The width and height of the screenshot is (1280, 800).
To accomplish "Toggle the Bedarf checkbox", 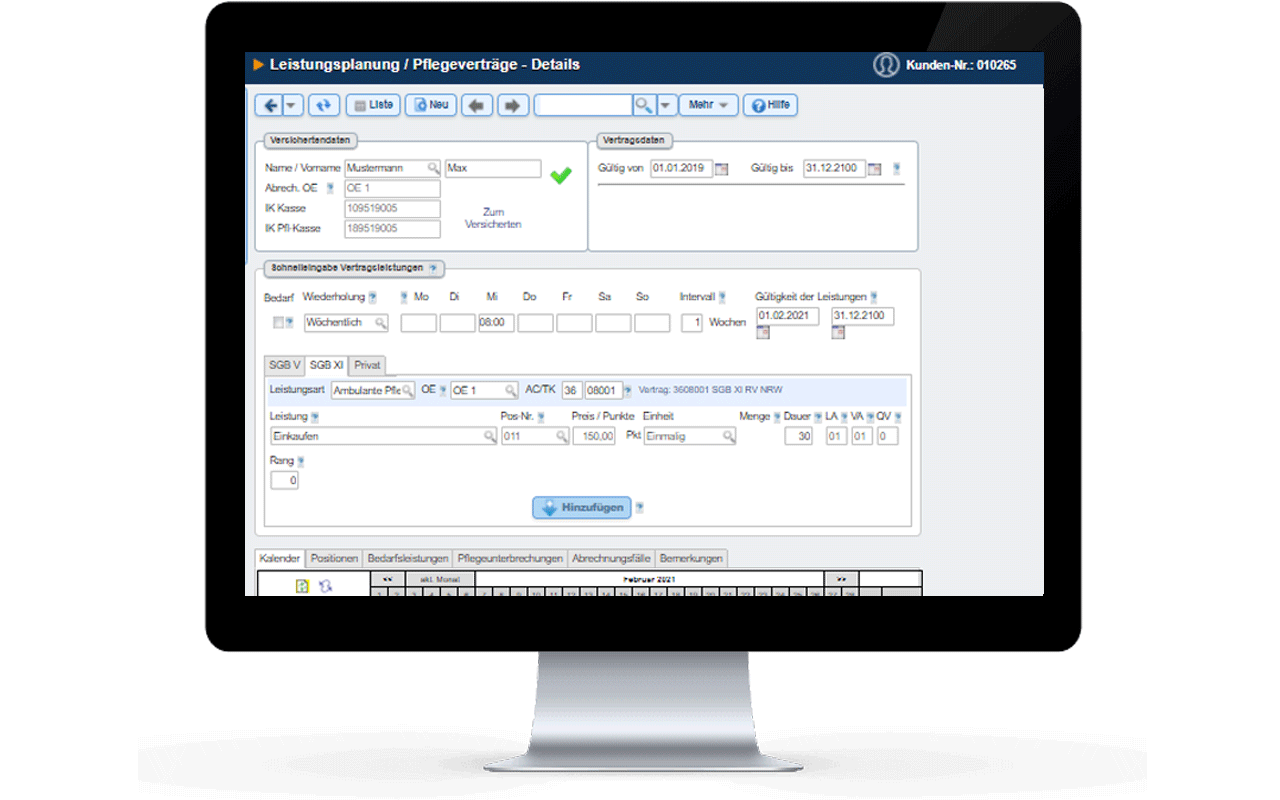I will pyautogui.click(x=278, y=323).
